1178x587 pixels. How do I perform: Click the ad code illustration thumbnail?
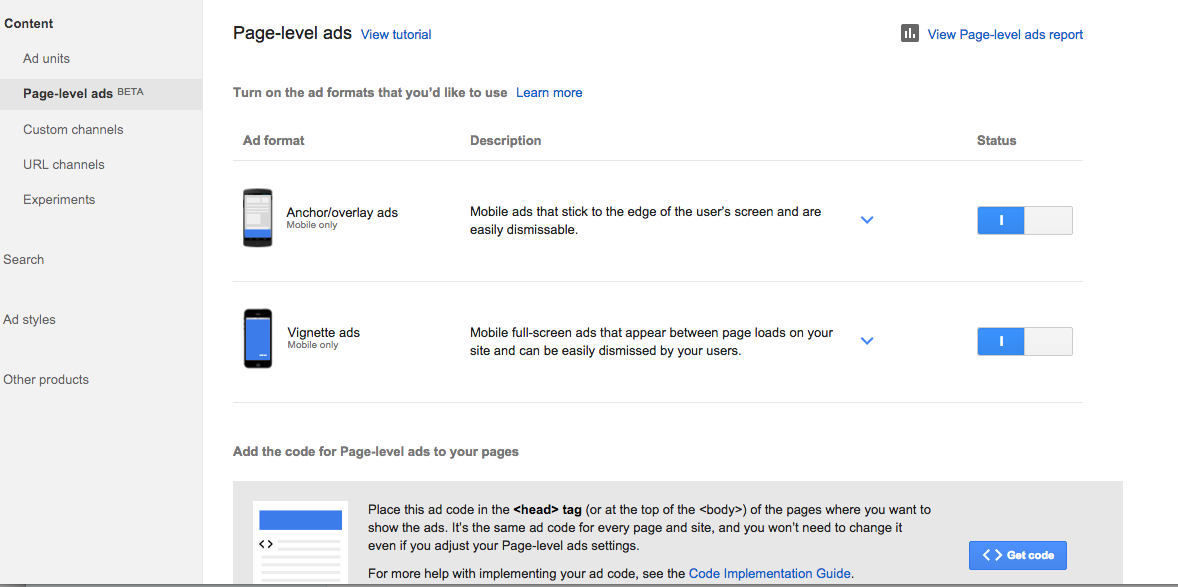(x=301, y=543)
